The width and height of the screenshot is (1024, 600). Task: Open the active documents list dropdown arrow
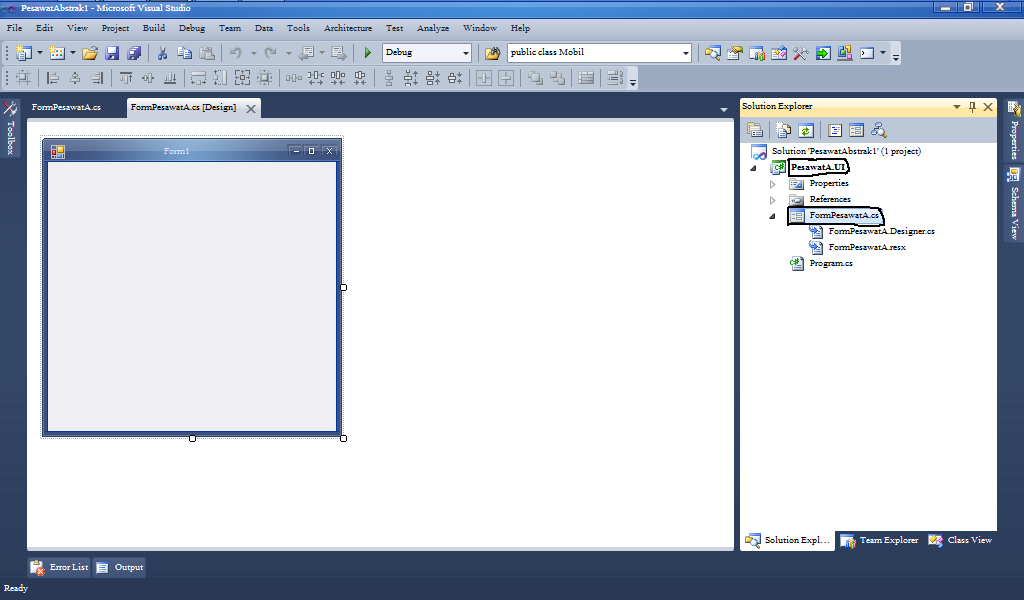(x=724, y=110)
